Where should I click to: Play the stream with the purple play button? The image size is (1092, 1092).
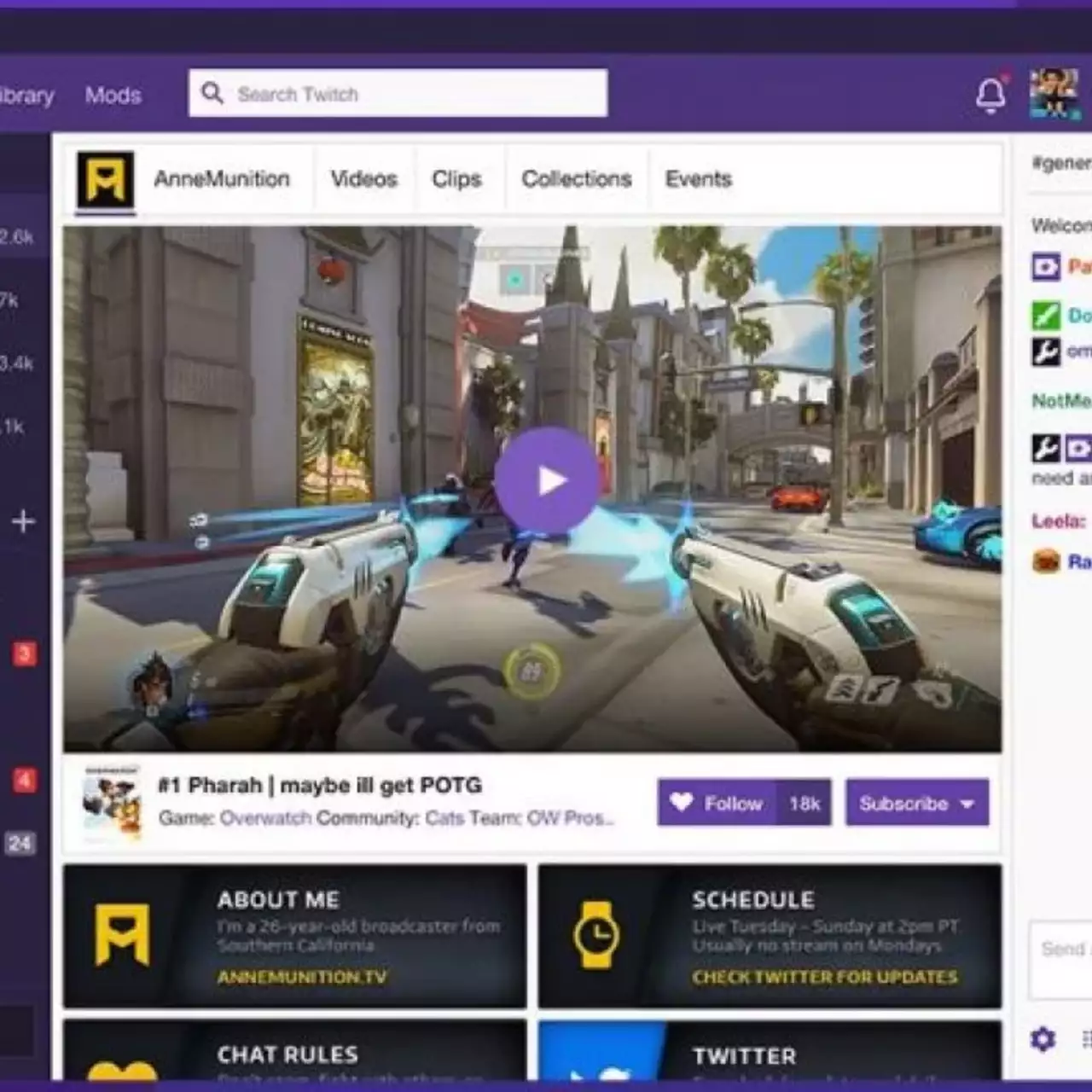pos(547,480)
